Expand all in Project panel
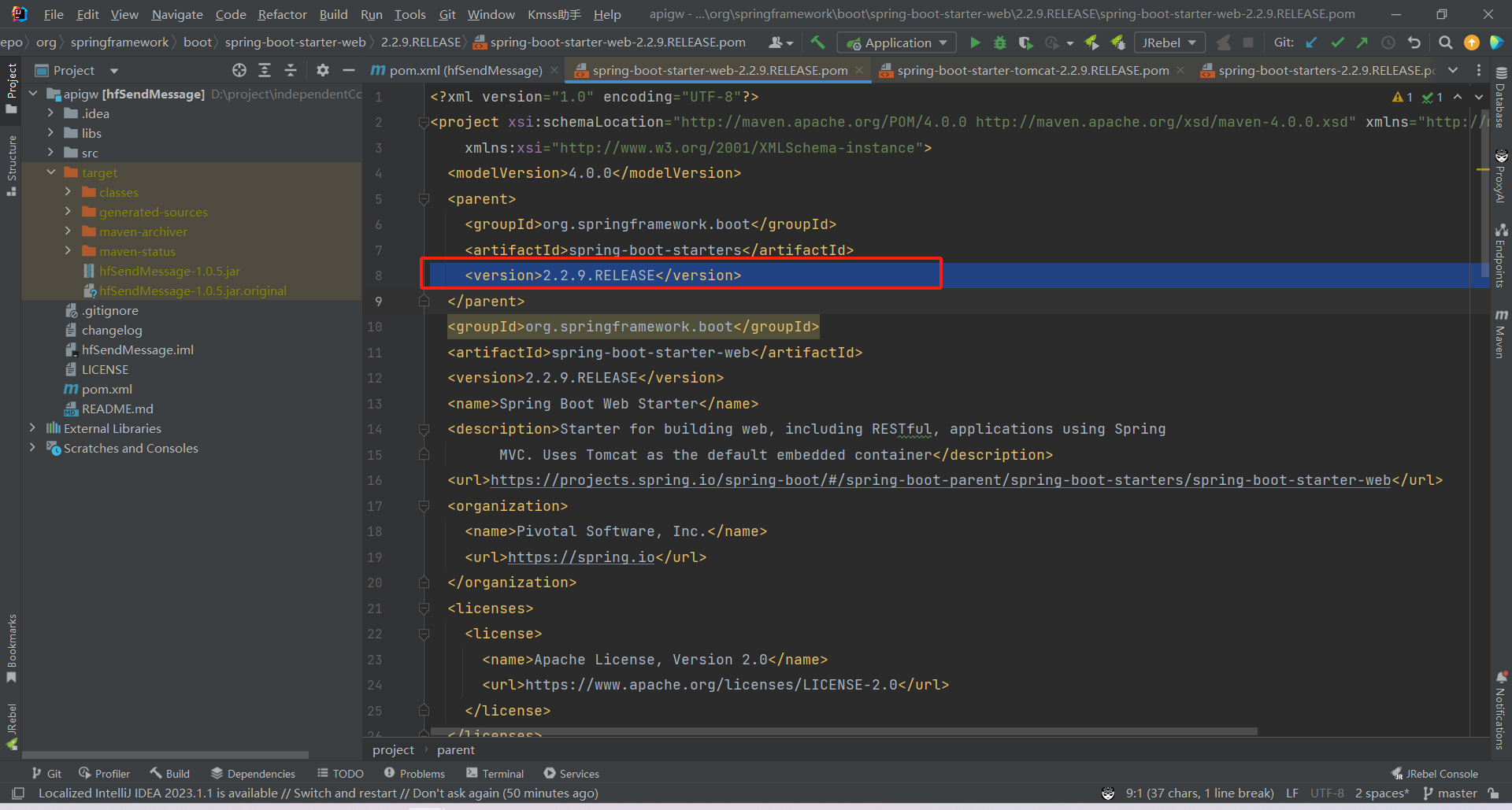 (265, 70)
